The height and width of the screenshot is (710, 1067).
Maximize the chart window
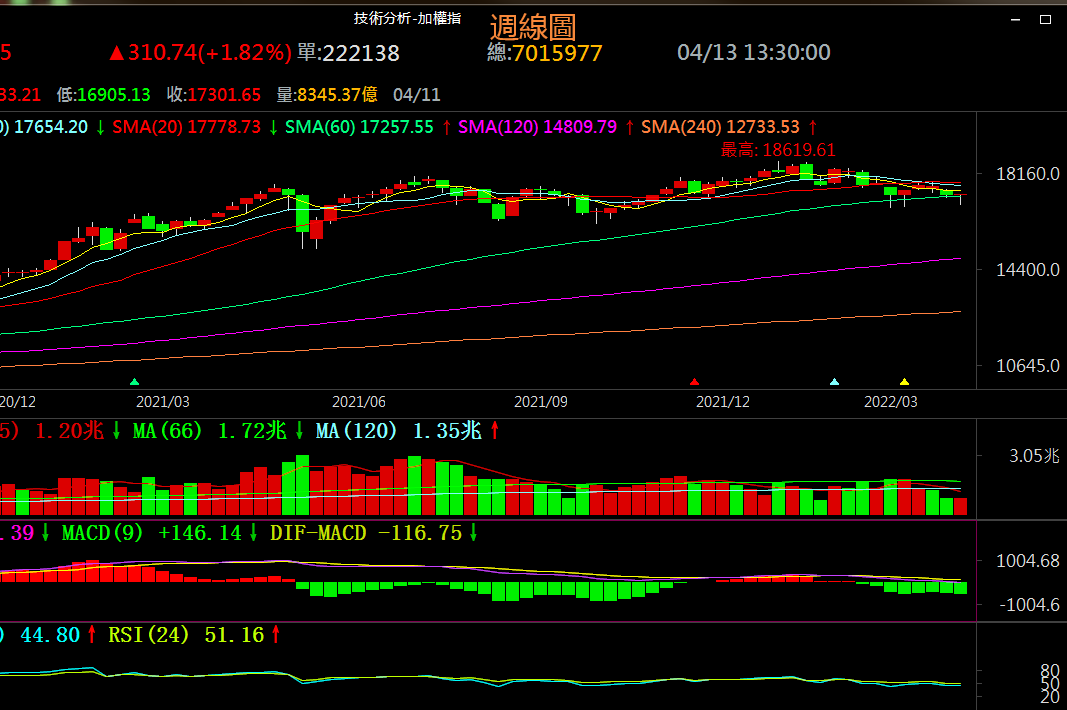(1046, 18)
